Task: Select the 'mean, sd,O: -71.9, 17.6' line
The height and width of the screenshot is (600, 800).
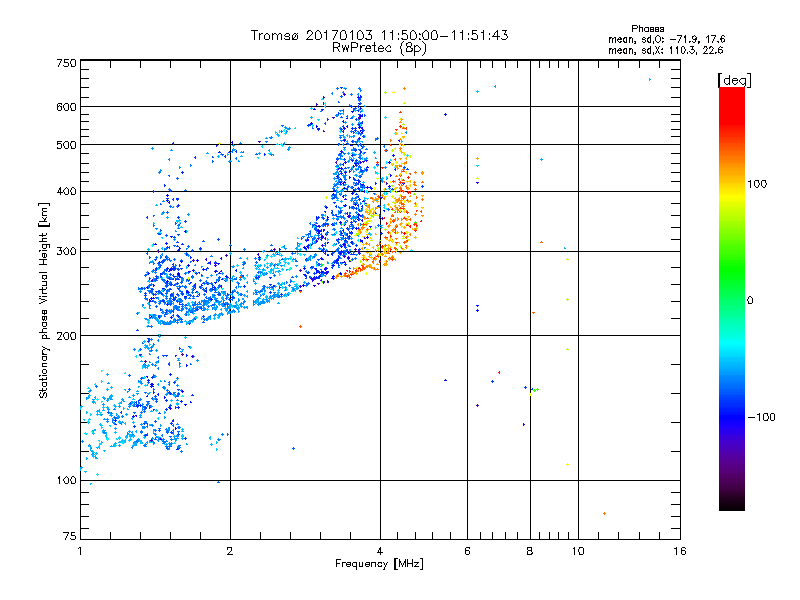Action: pyautogui.click(x=666, y=39)
